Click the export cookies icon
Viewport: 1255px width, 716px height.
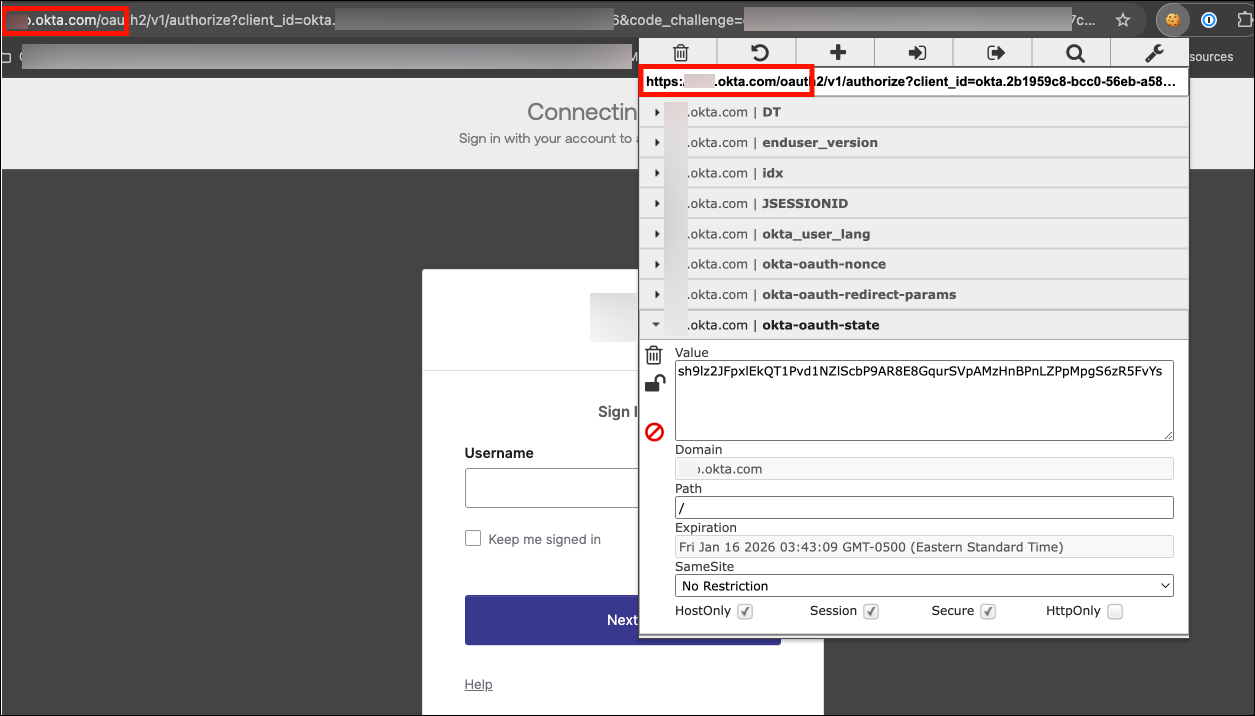pos(995,53)
